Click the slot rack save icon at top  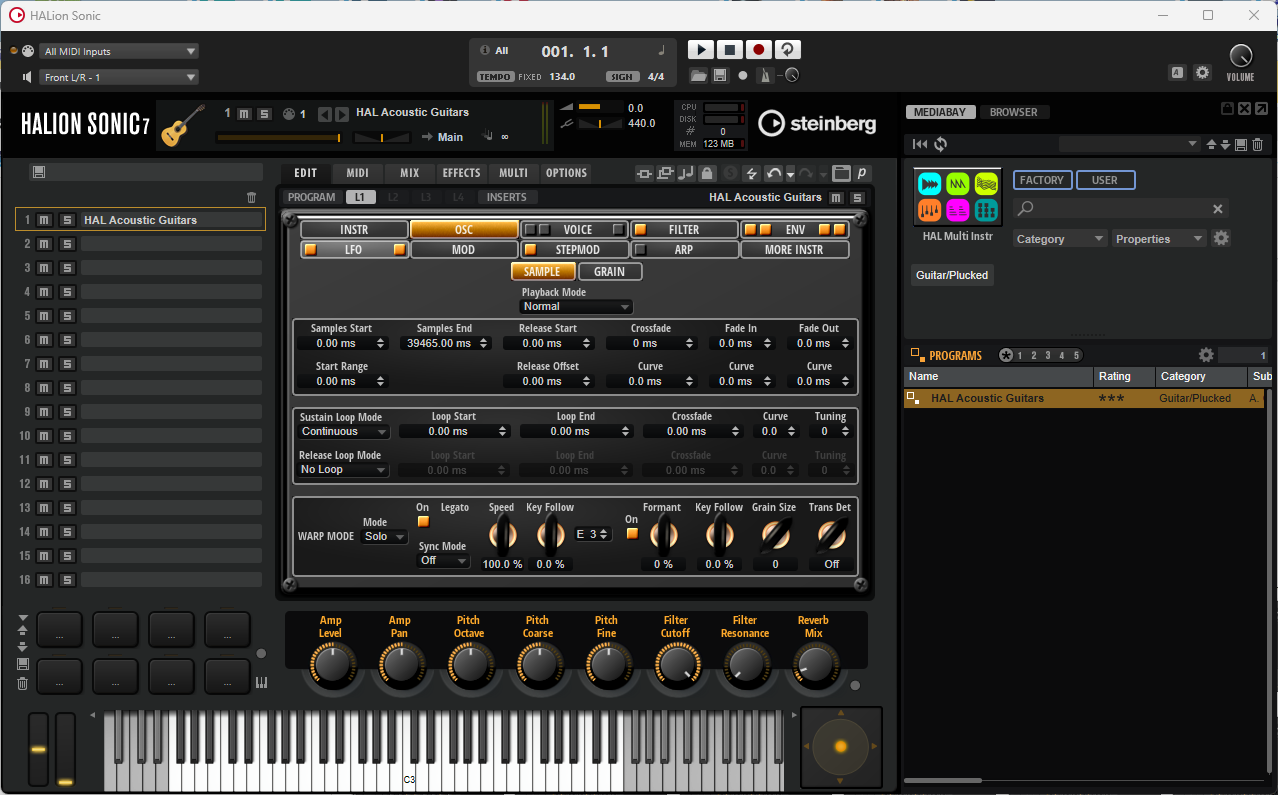click(x=38, y=172)
